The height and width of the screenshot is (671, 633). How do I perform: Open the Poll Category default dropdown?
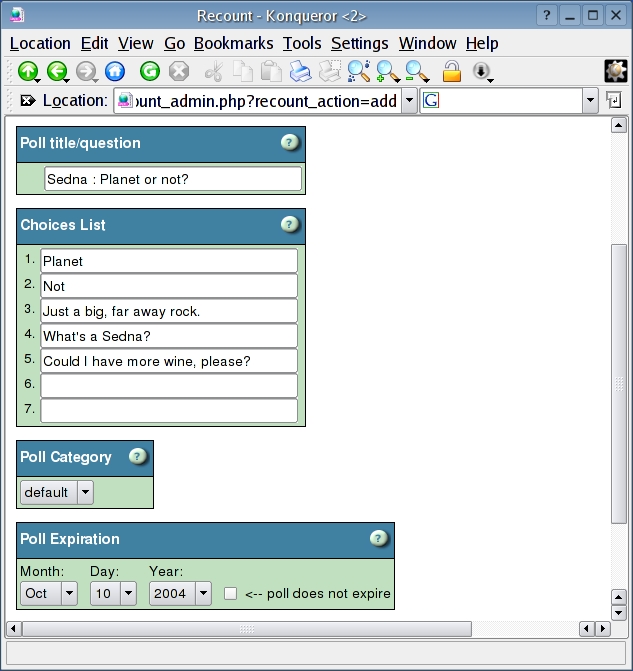[x=57, y=492]
